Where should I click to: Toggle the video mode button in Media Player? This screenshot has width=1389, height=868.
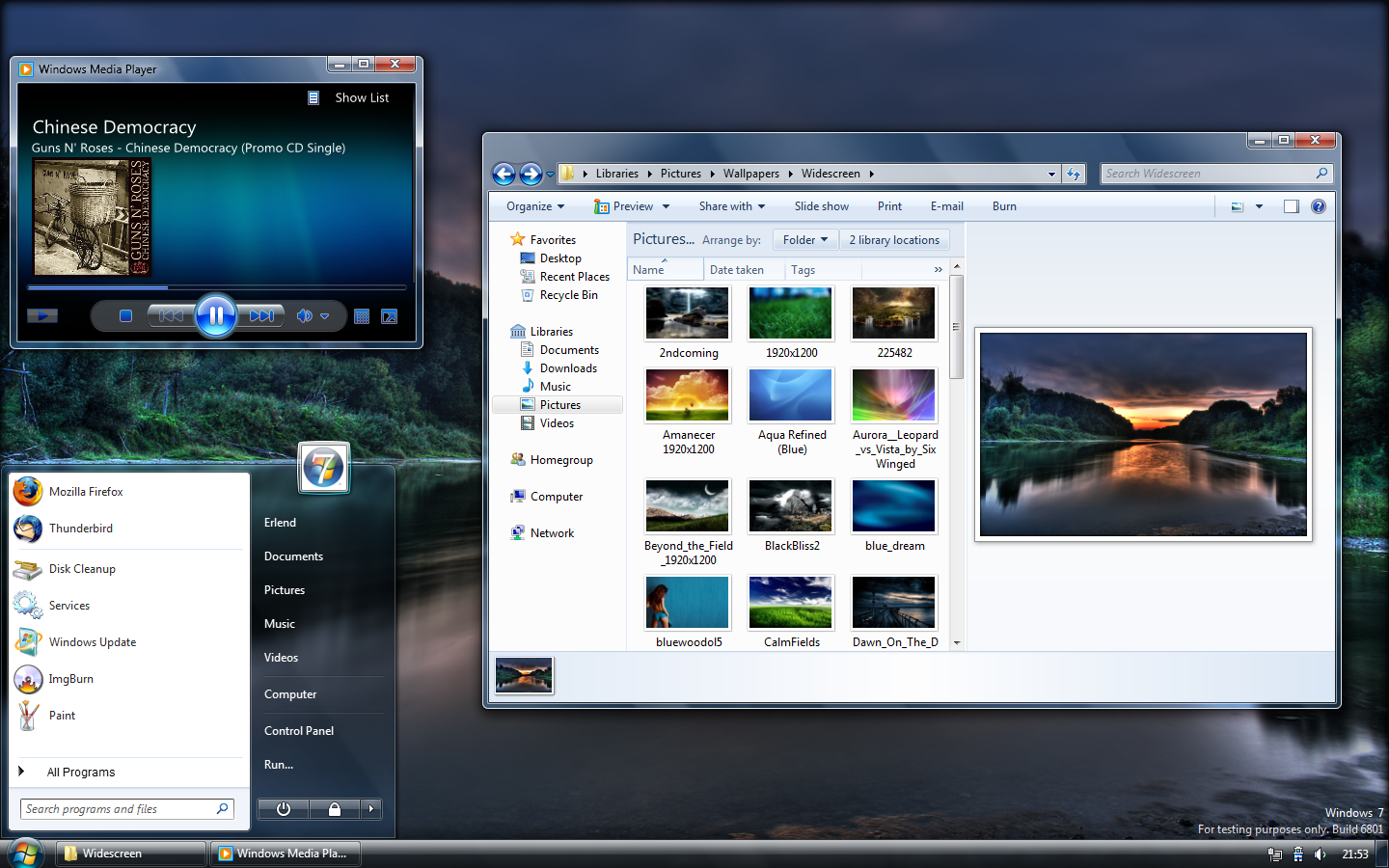[x=42, y=315]
